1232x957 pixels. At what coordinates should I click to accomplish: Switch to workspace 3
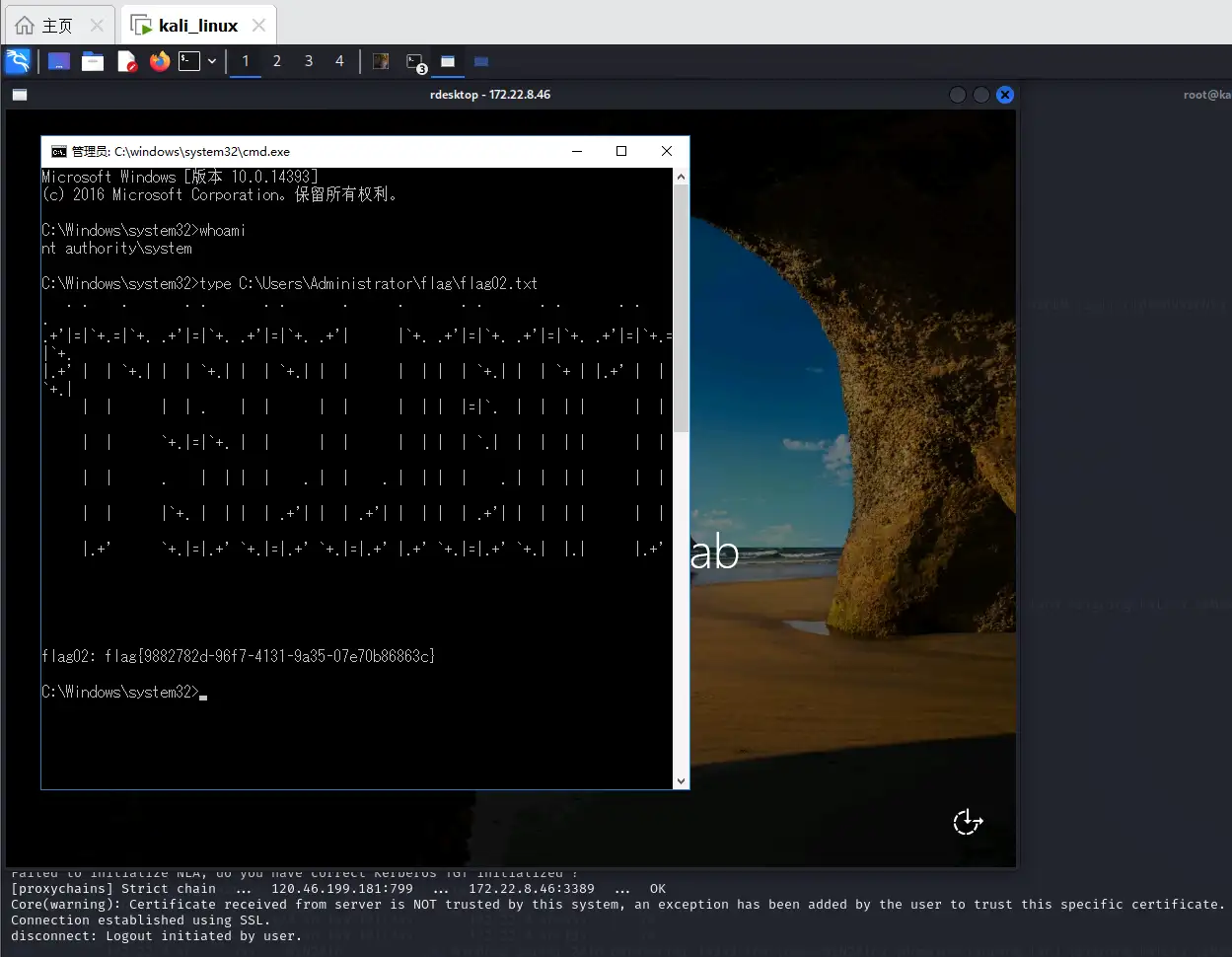click(x=309, y=61)
